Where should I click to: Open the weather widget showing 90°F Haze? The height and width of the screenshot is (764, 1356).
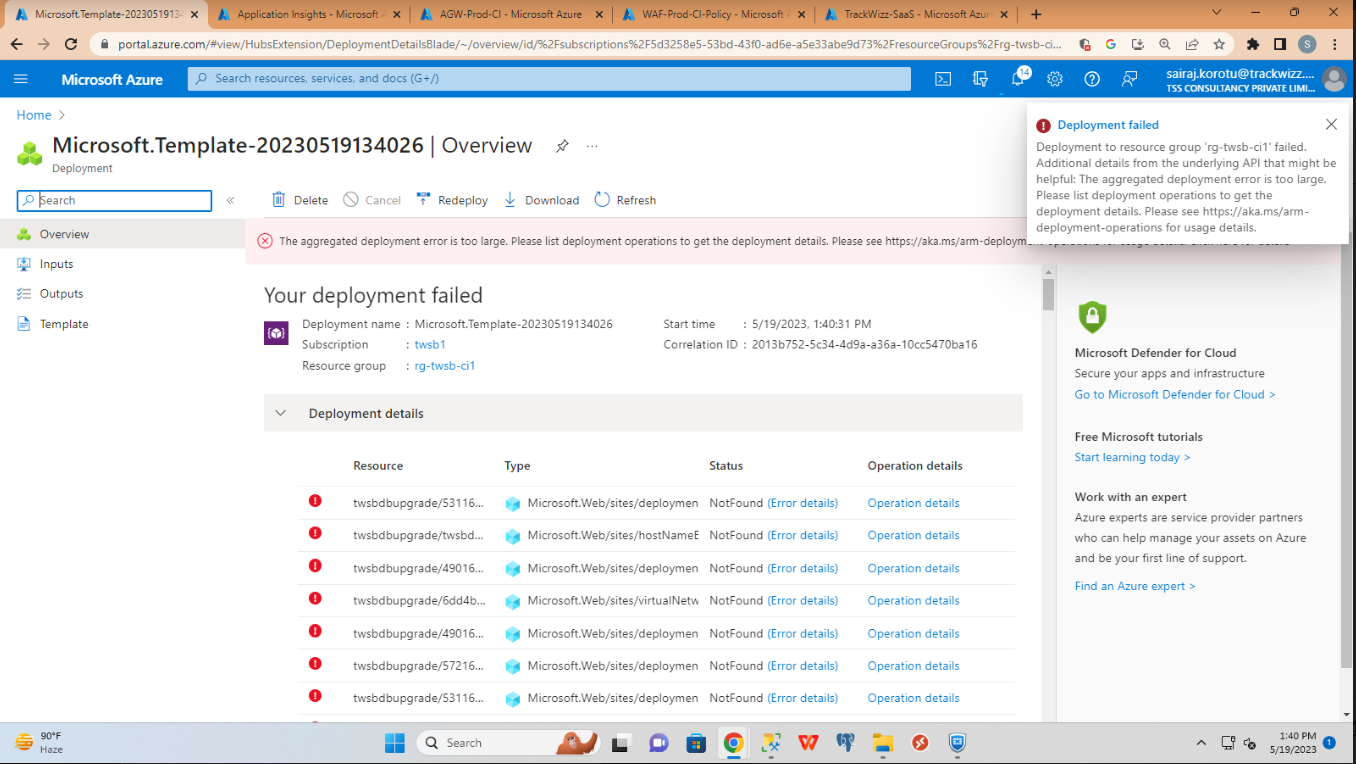point(40,743)
